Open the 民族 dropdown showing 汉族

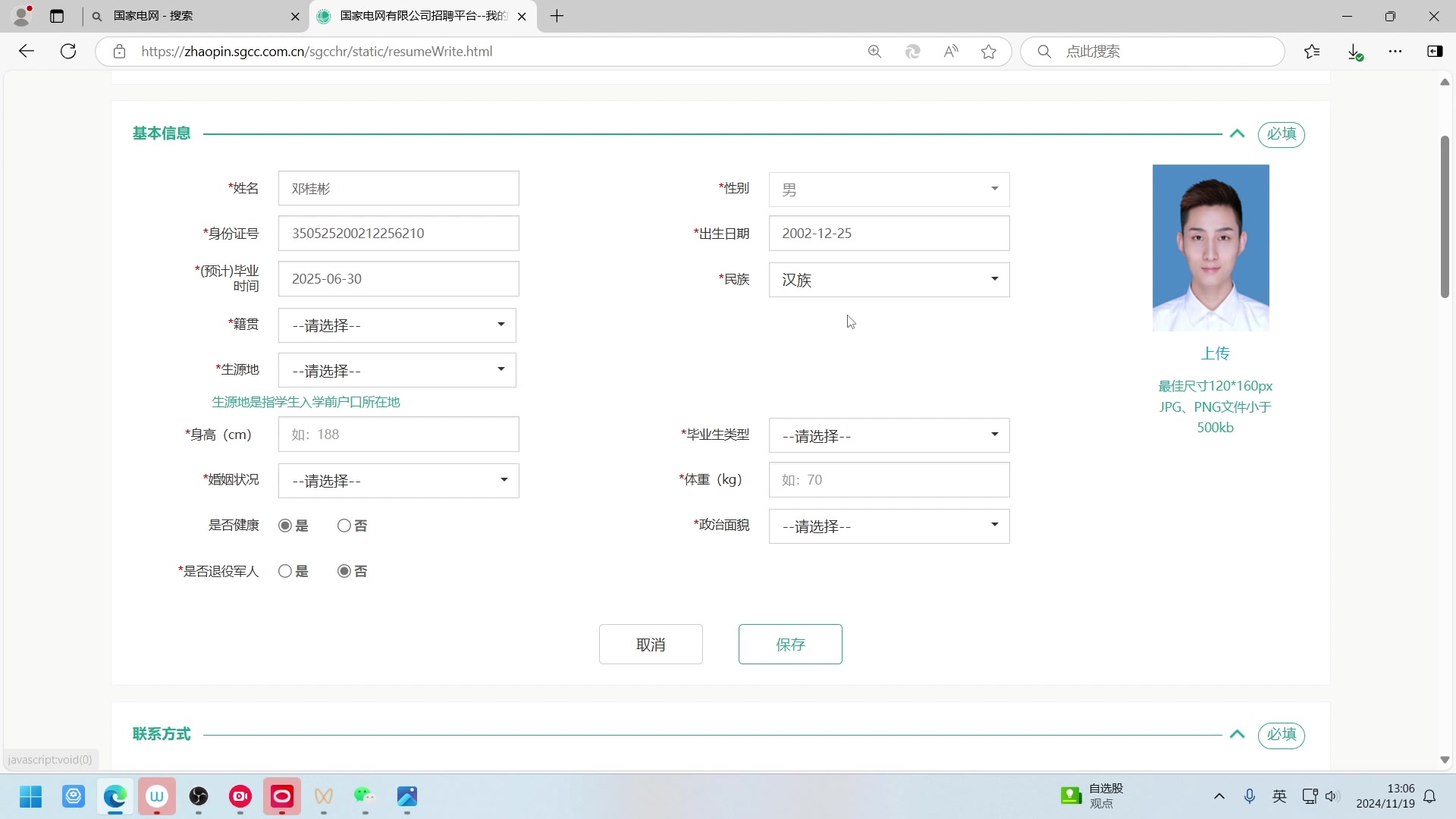[x=889, y=280]
